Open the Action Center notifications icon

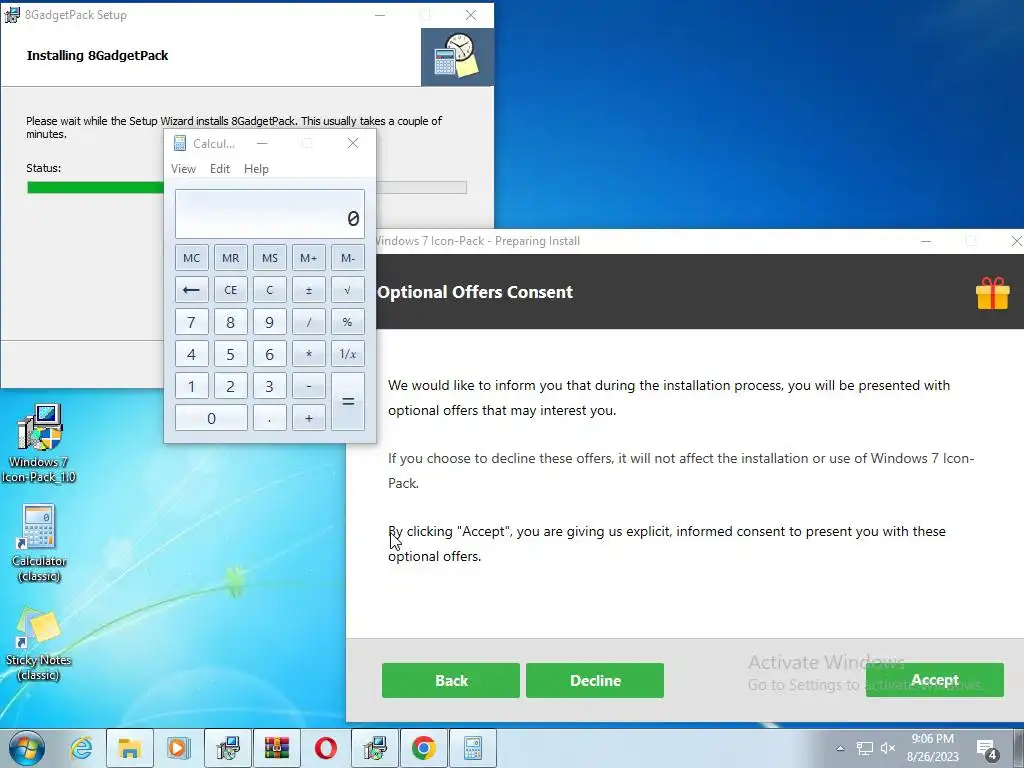point(987,750)
